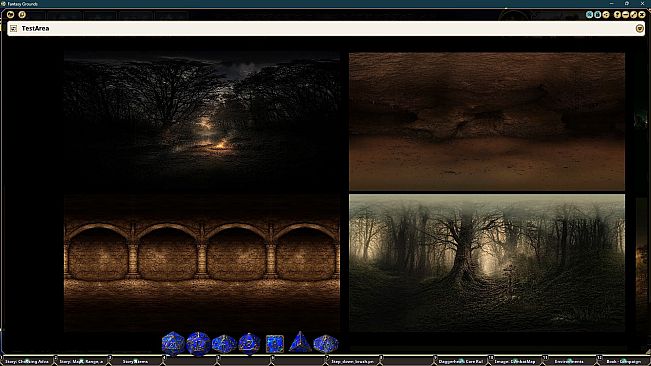651x366 pixels.
Task: Minimize the TestArea image panel
Action: tap(626, 15)
